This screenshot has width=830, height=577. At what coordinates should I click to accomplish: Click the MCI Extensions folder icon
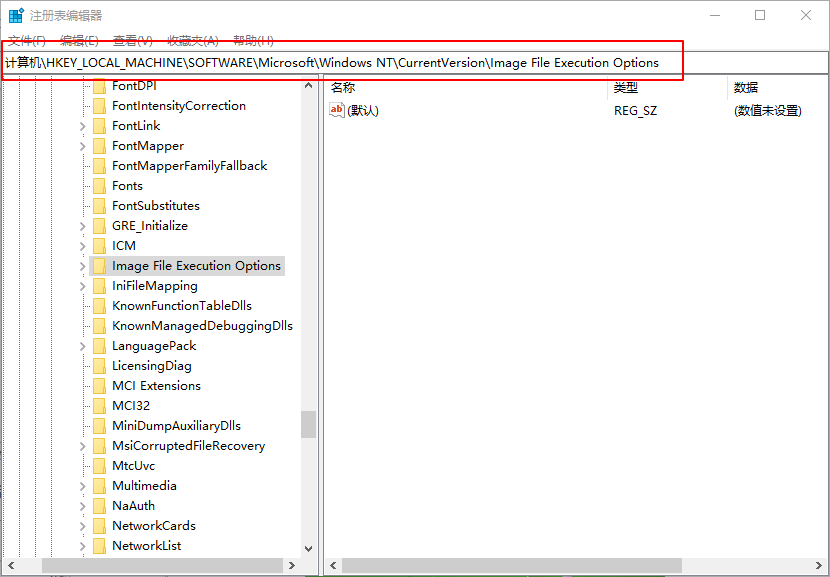pyautogui.click(x=99, y=386)
